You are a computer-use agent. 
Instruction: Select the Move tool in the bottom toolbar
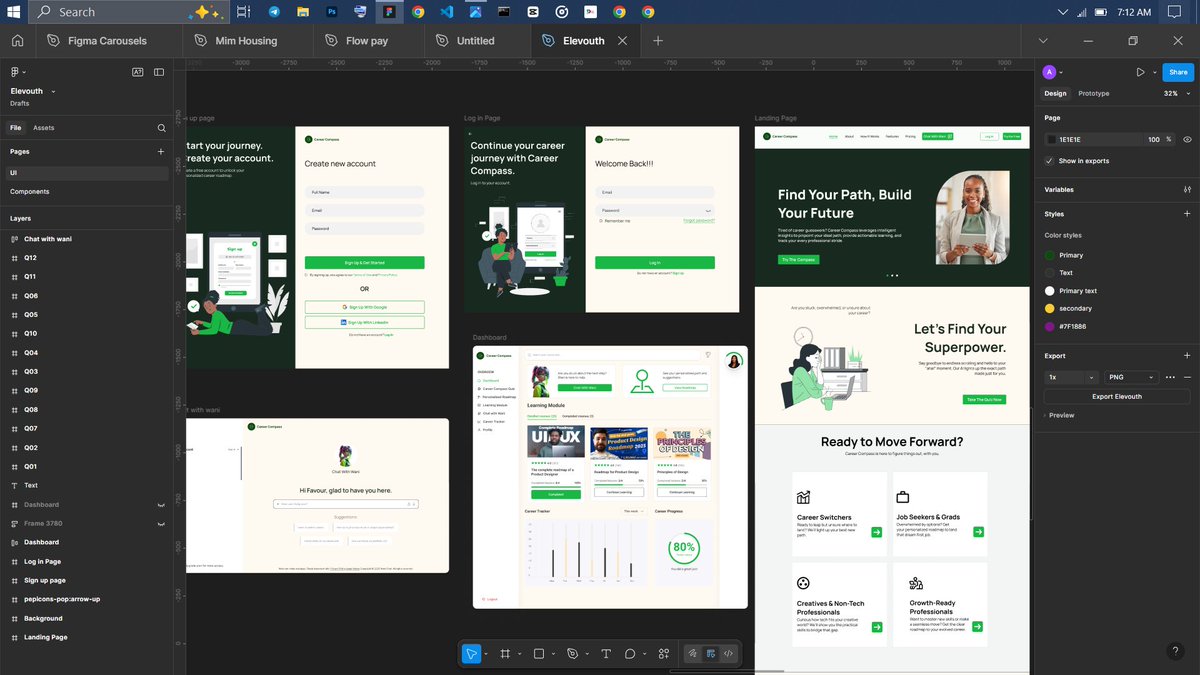pyautogui.click(x=471, y=653)
